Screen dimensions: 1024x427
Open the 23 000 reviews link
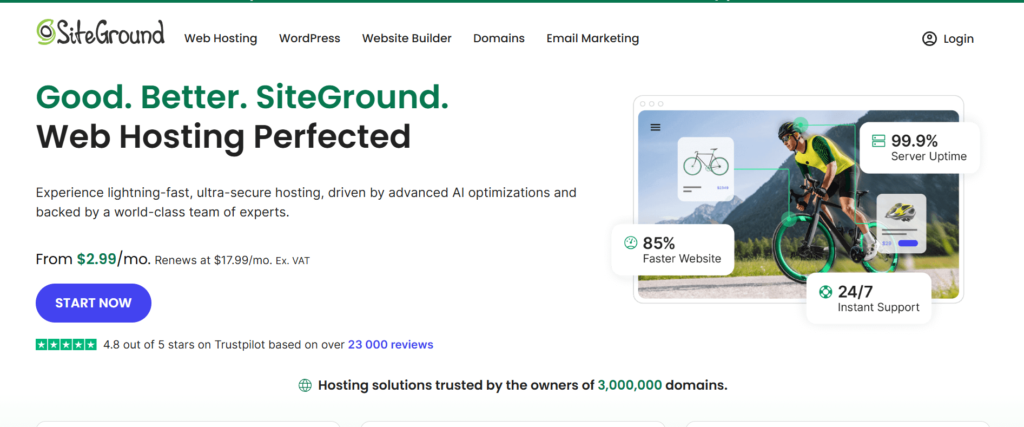coord(391,344)
